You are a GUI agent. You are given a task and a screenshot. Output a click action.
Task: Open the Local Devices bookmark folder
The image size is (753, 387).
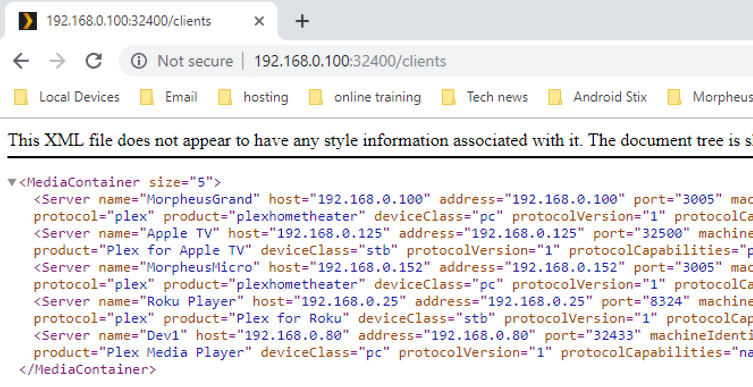(67, 97)
